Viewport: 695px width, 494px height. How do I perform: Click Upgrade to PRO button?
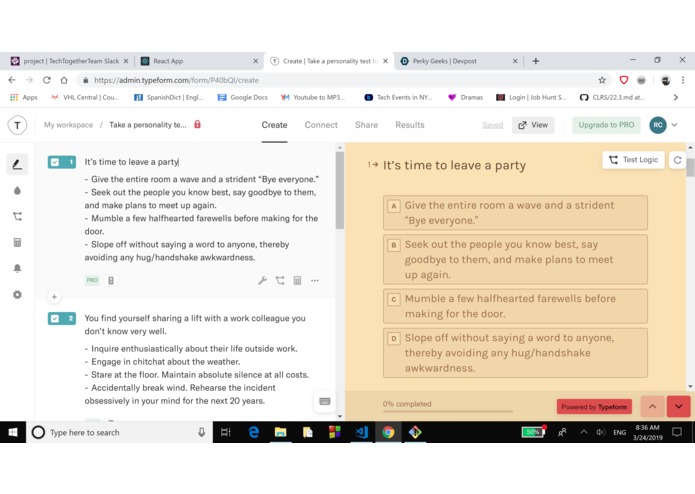tap(606, 125)
